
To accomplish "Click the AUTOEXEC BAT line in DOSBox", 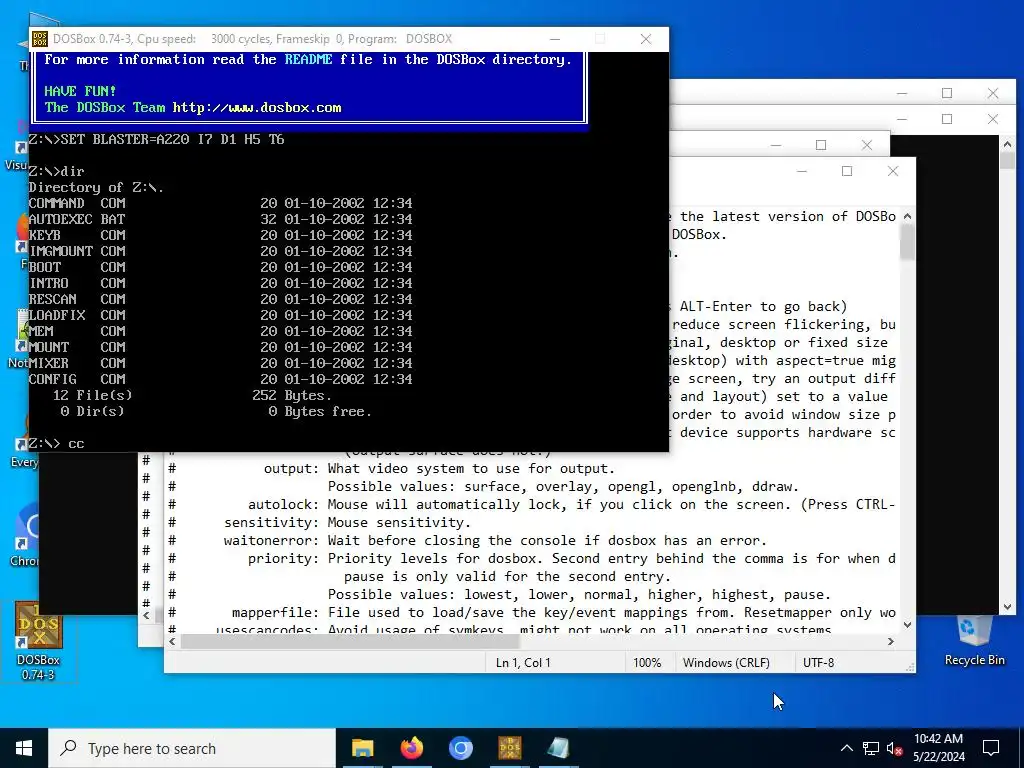I will tap(220, 219).
